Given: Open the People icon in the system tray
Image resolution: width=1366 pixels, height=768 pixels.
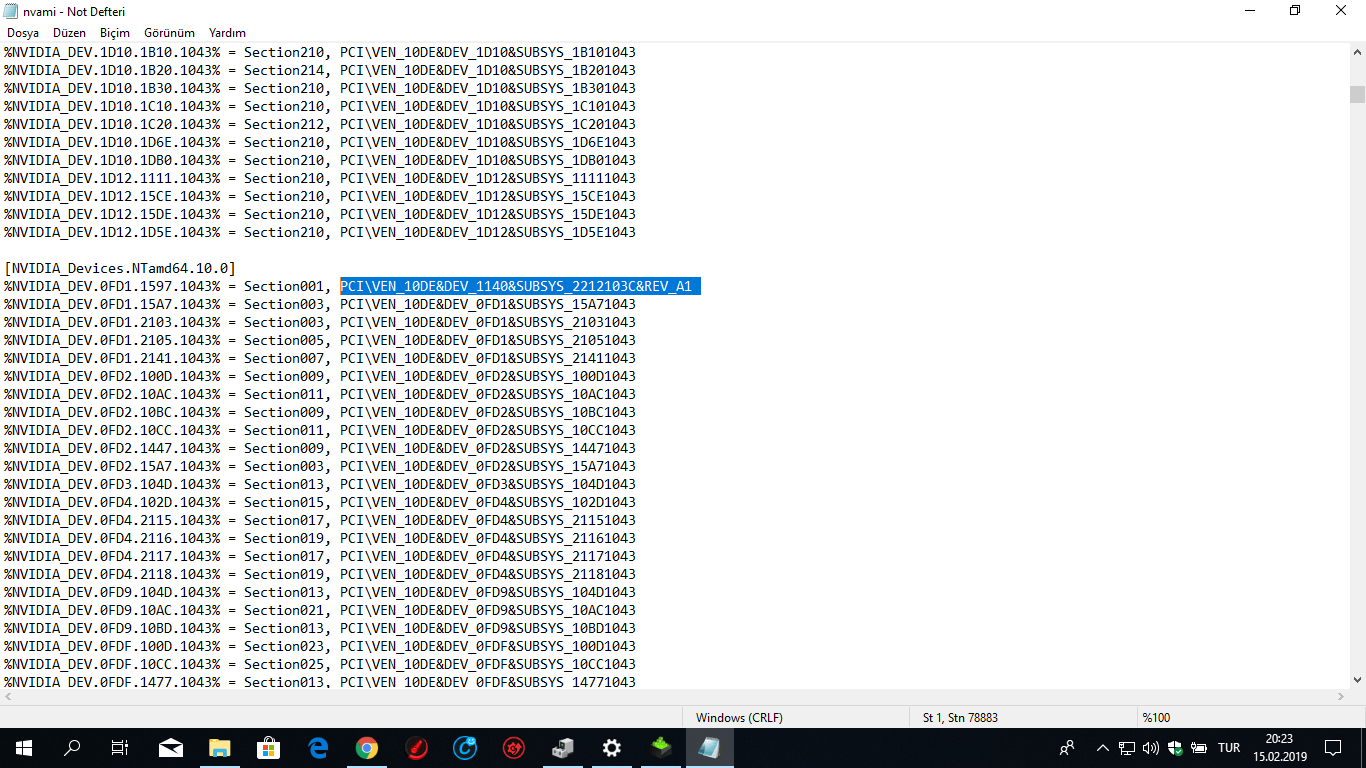Looking at the screenshot, I should pyautogui.click(x=1068, y=747).
